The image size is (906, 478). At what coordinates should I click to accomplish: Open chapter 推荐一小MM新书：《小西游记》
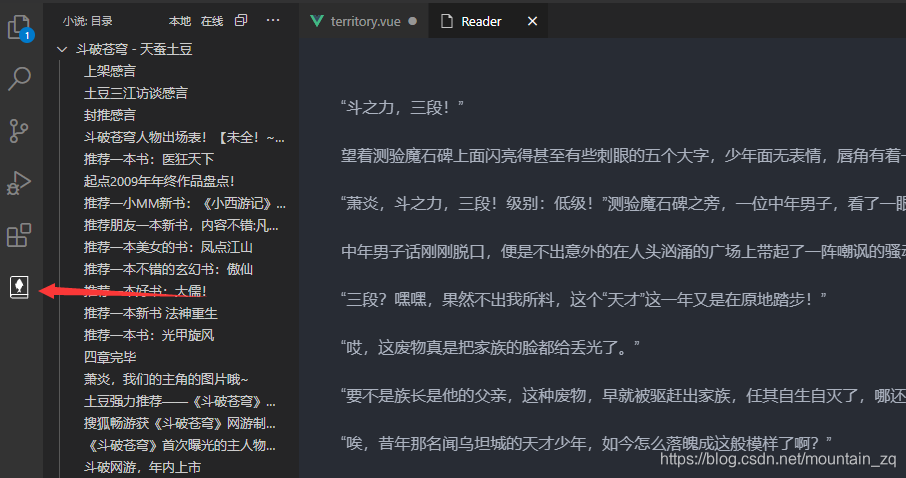point(185,203)
